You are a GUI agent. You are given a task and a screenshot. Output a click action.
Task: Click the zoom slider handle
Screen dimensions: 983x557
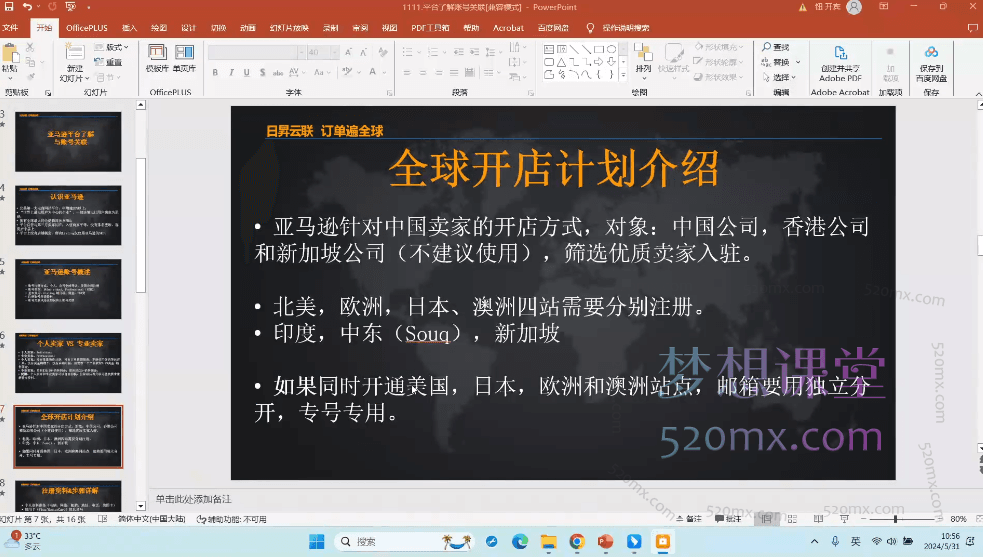click(x=895, y=519)
